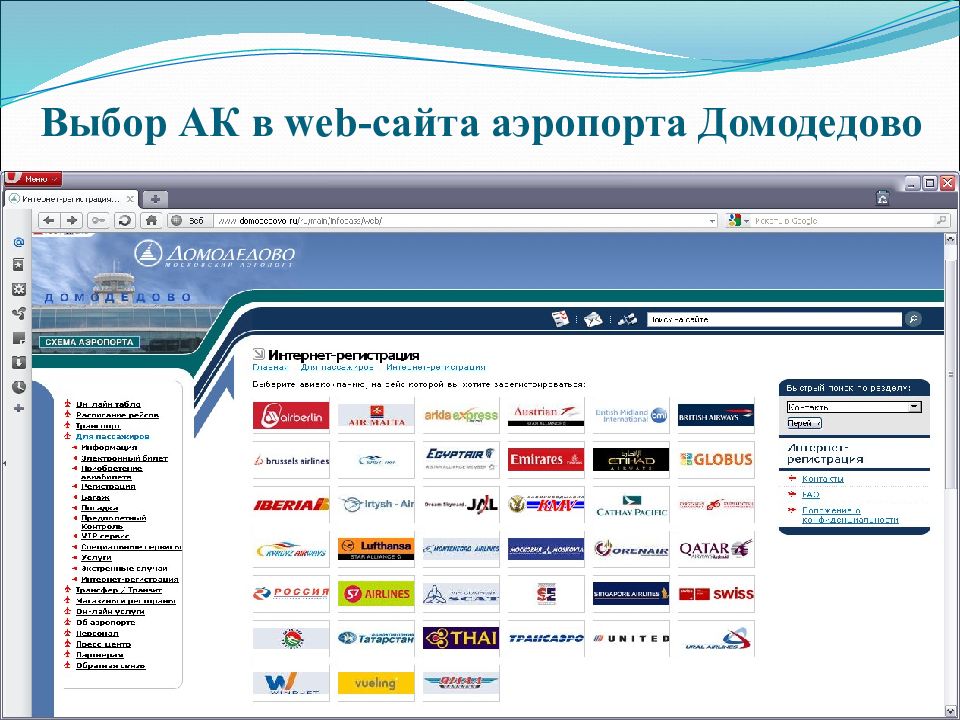Go to the browser home page

151,220
